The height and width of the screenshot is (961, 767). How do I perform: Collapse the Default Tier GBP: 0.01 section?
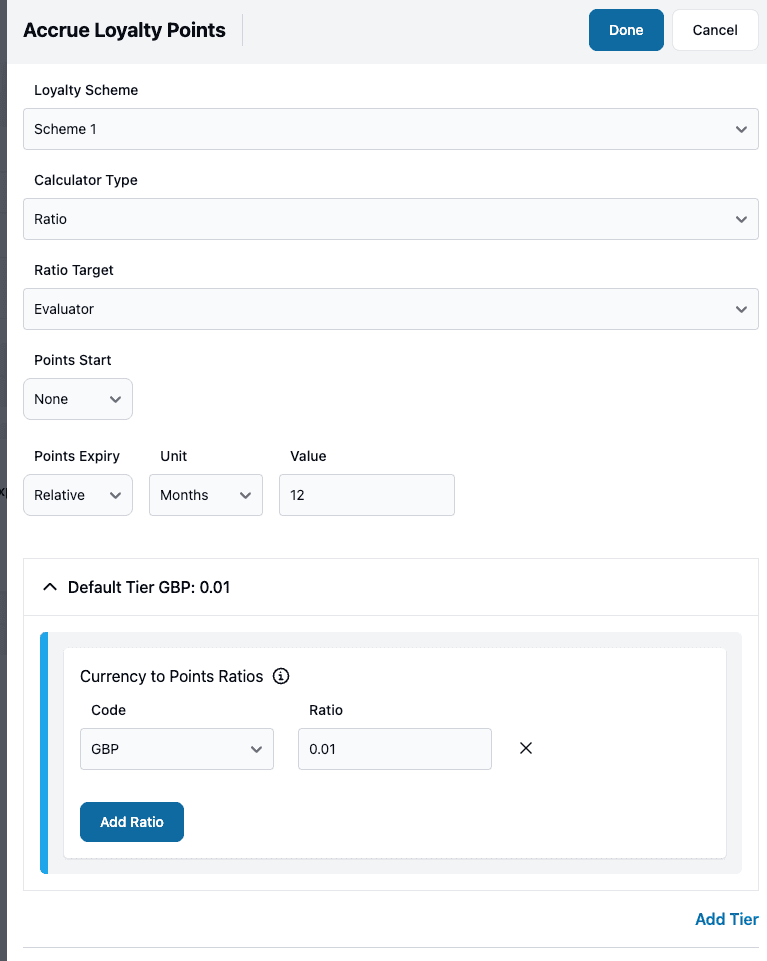50,587
